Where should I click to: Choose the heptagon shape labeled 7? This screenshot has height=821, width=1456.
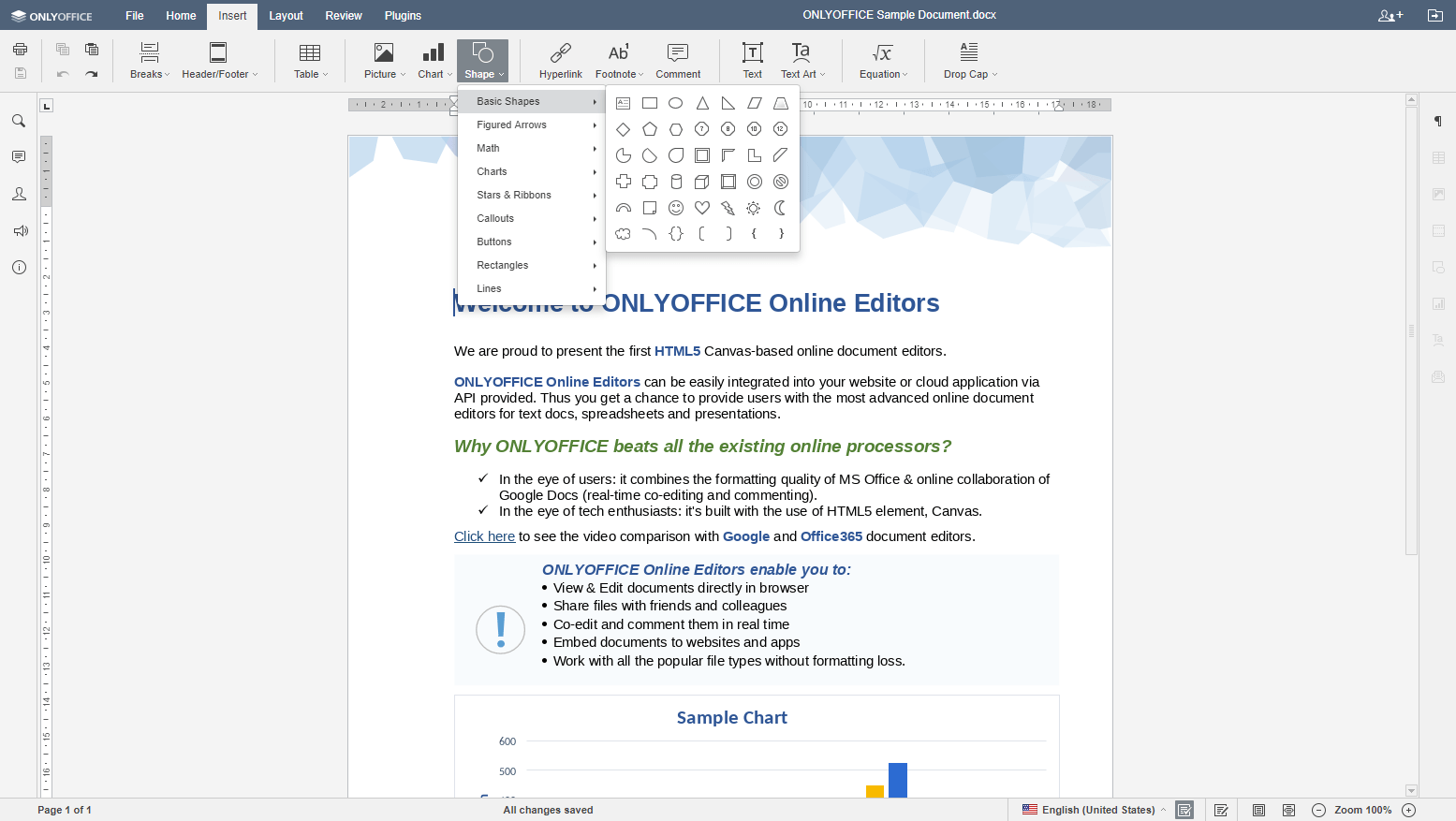(702, 129)
